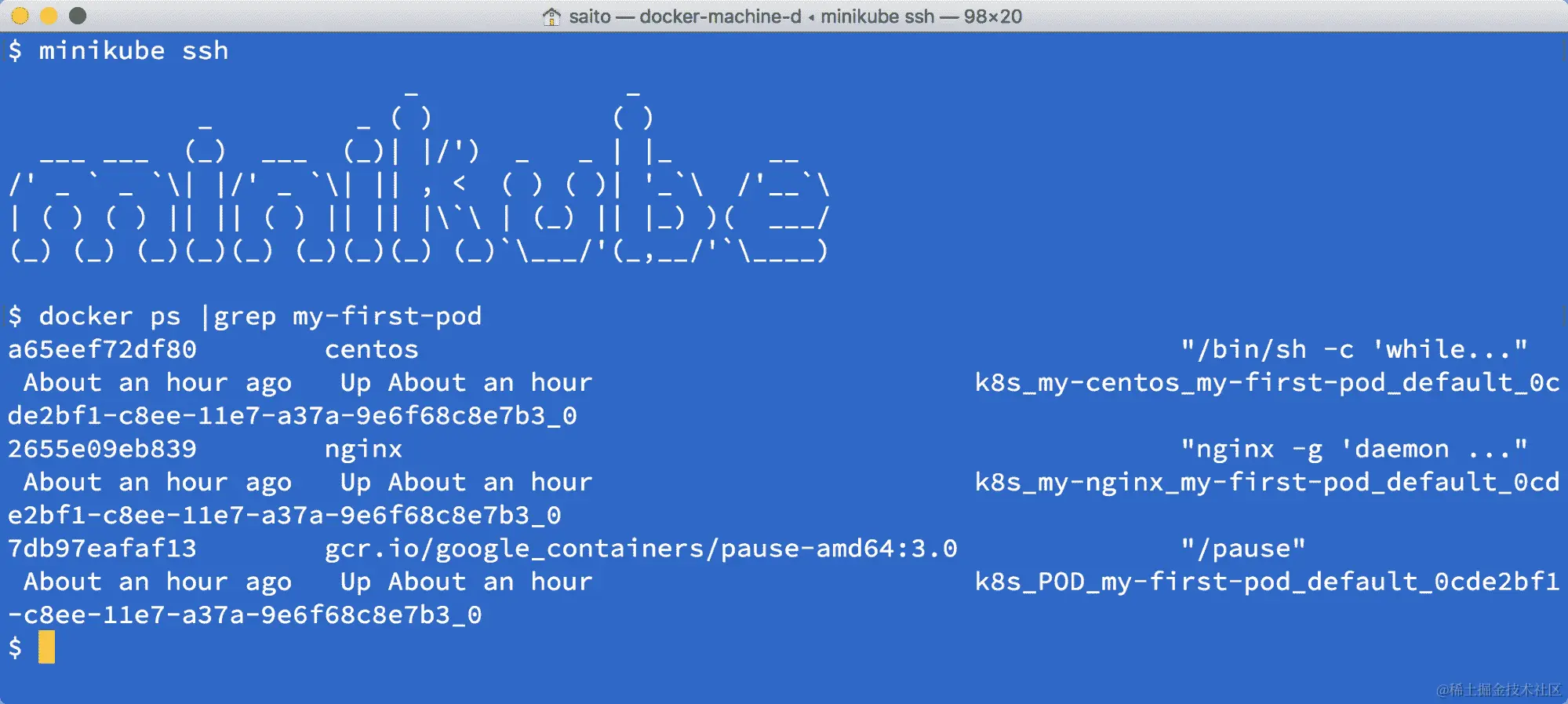The image size is (1568, 704).
Task: Click 'Up About an hour' in pause container row
Action: [x=467, y=582]
